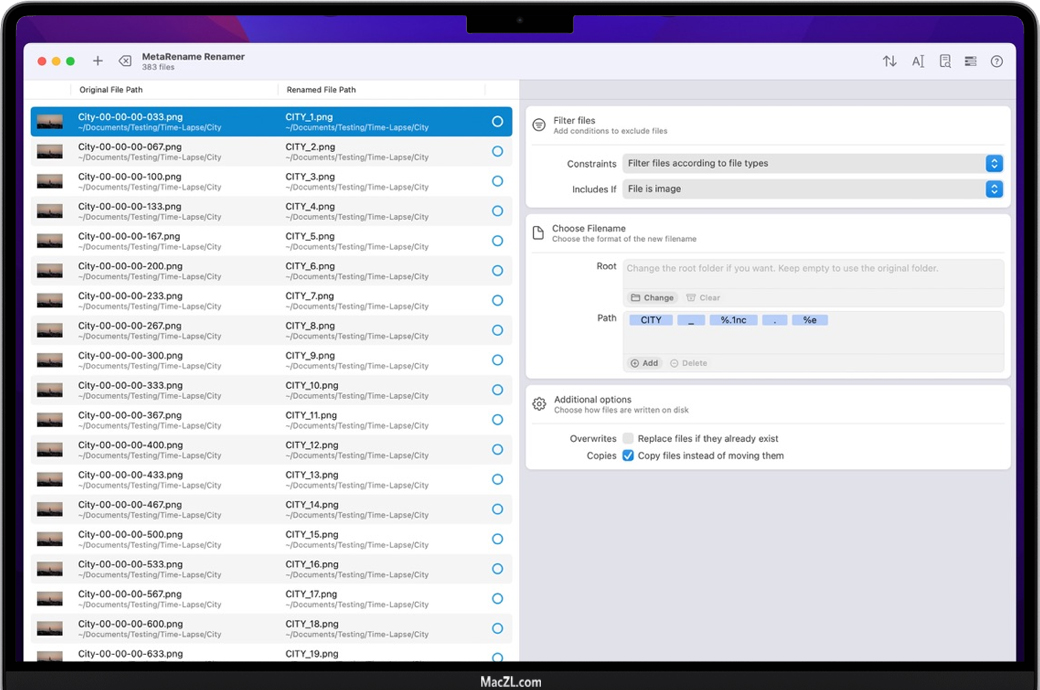Click the Add path token button
Viewport: 1040px width, 690px height.
pos(644,363)
